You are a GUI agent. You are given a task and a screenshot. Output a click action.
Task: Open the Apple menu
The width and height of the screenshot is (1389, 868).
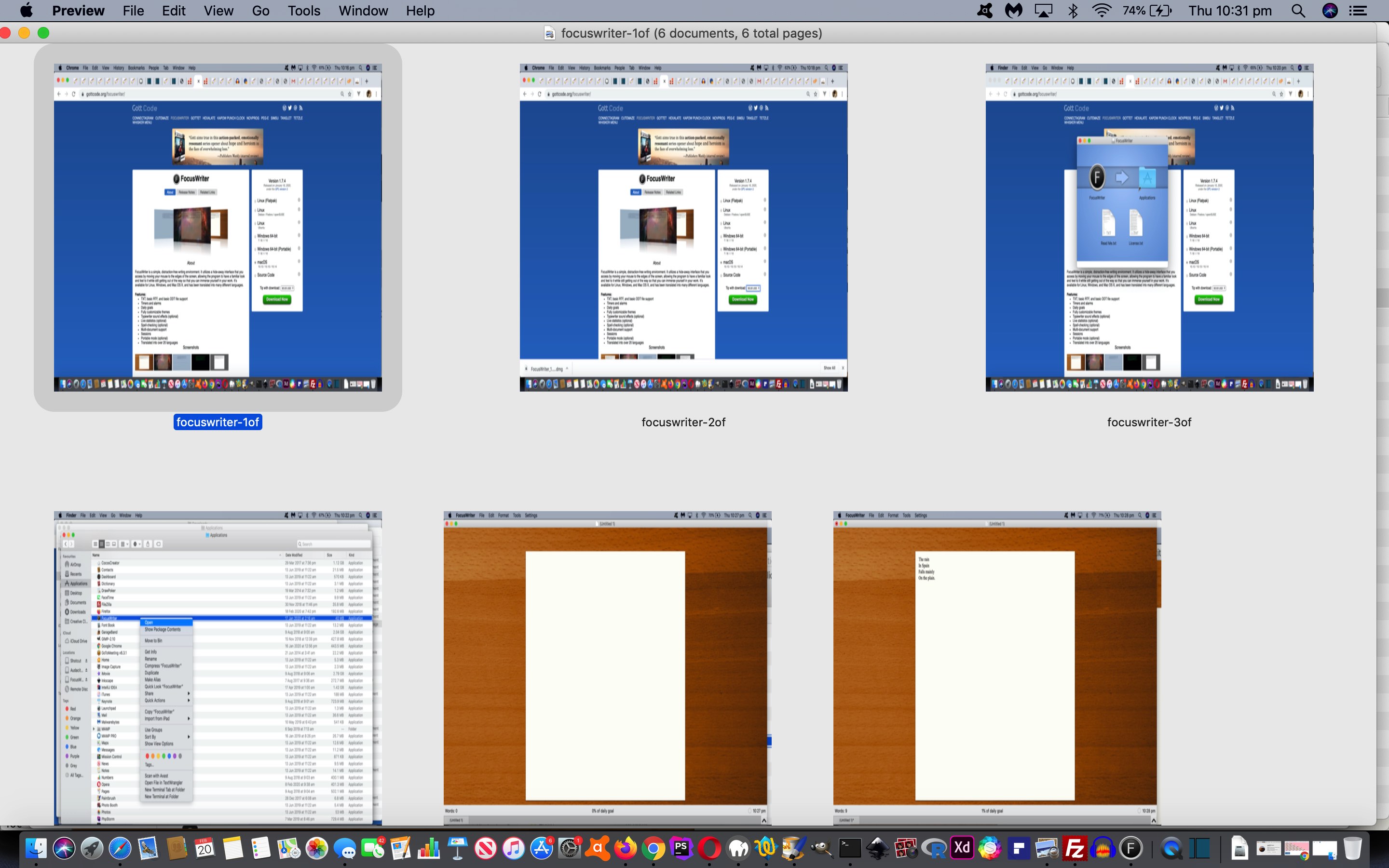tap(27, 10)
